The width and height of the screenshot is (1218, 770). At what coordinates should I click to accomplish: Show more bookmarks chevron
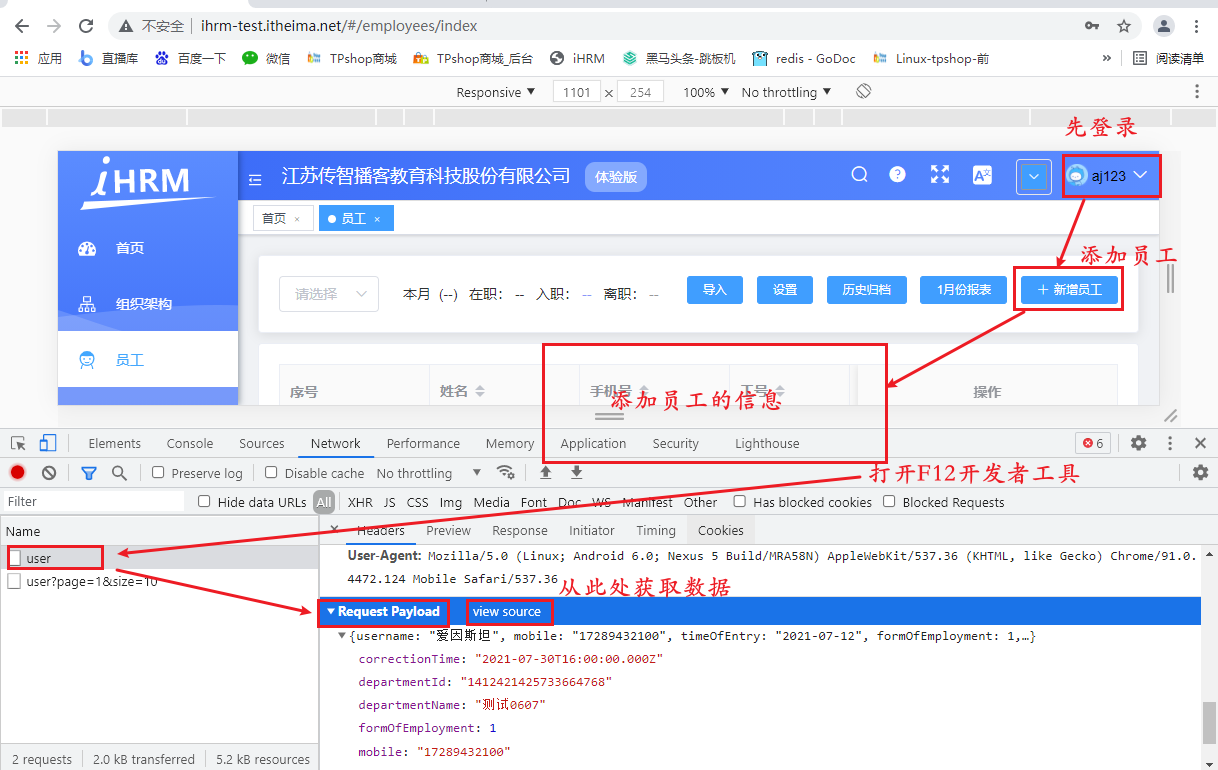pos(1107,58)
